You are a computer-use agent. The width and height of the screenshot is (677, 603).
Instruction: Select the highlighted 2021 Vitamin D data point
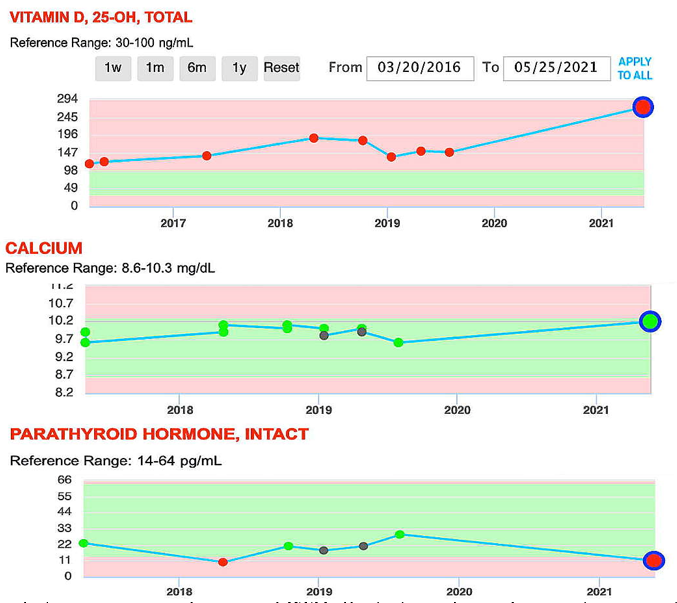[x=643, y=108]
